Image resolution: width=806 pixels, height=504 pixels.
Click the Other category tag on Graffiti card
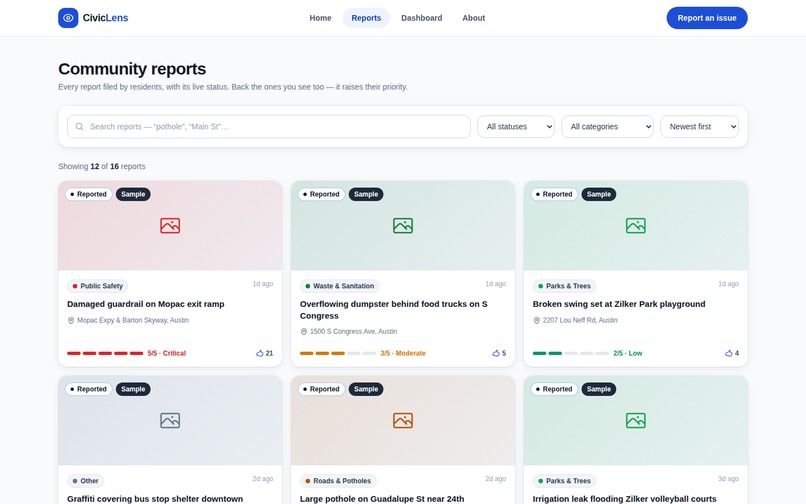86,481
